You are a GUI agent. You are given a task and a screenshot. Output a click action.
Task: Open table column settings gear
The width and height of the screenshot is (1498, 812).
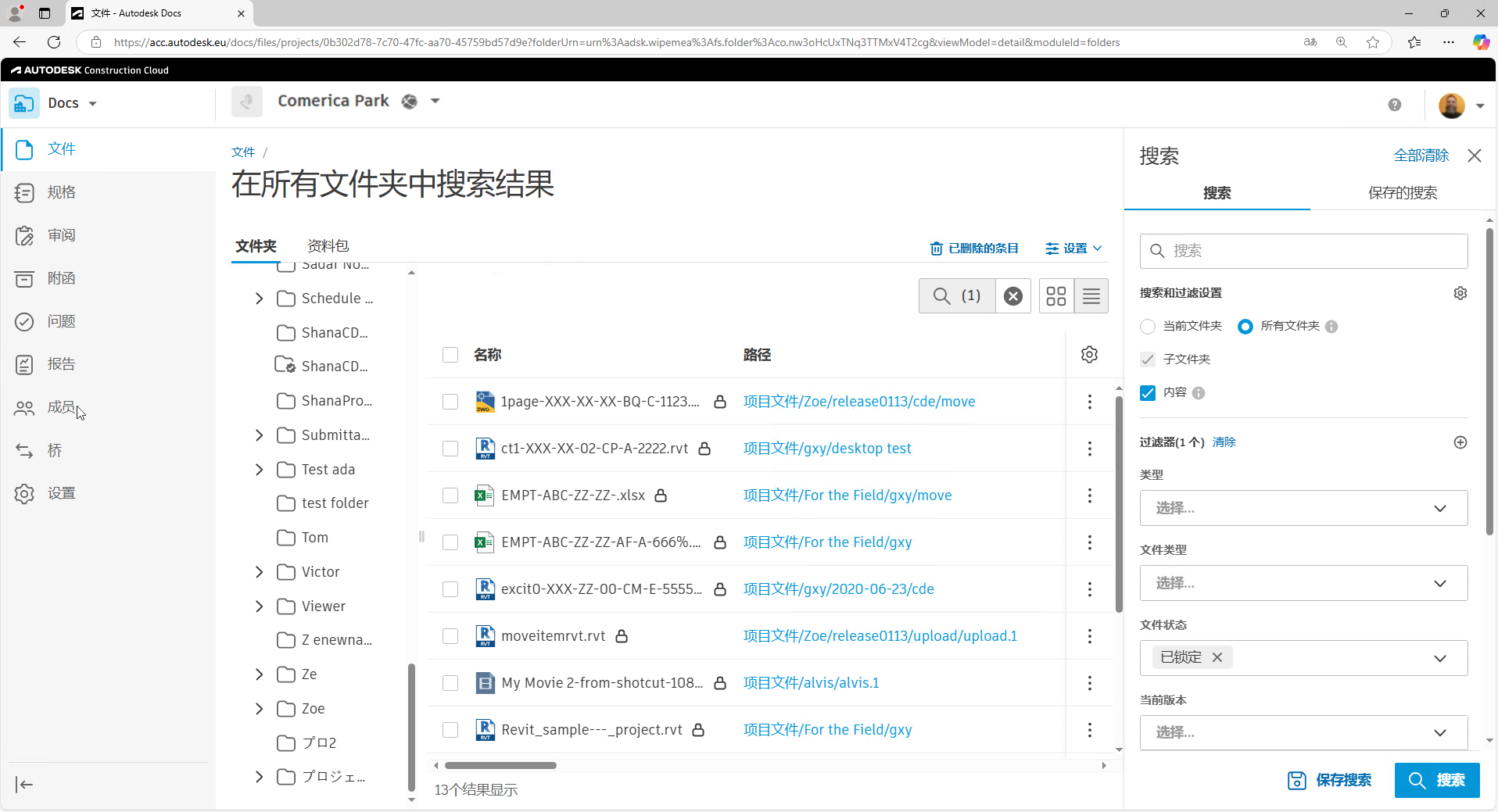[1089, 355]
